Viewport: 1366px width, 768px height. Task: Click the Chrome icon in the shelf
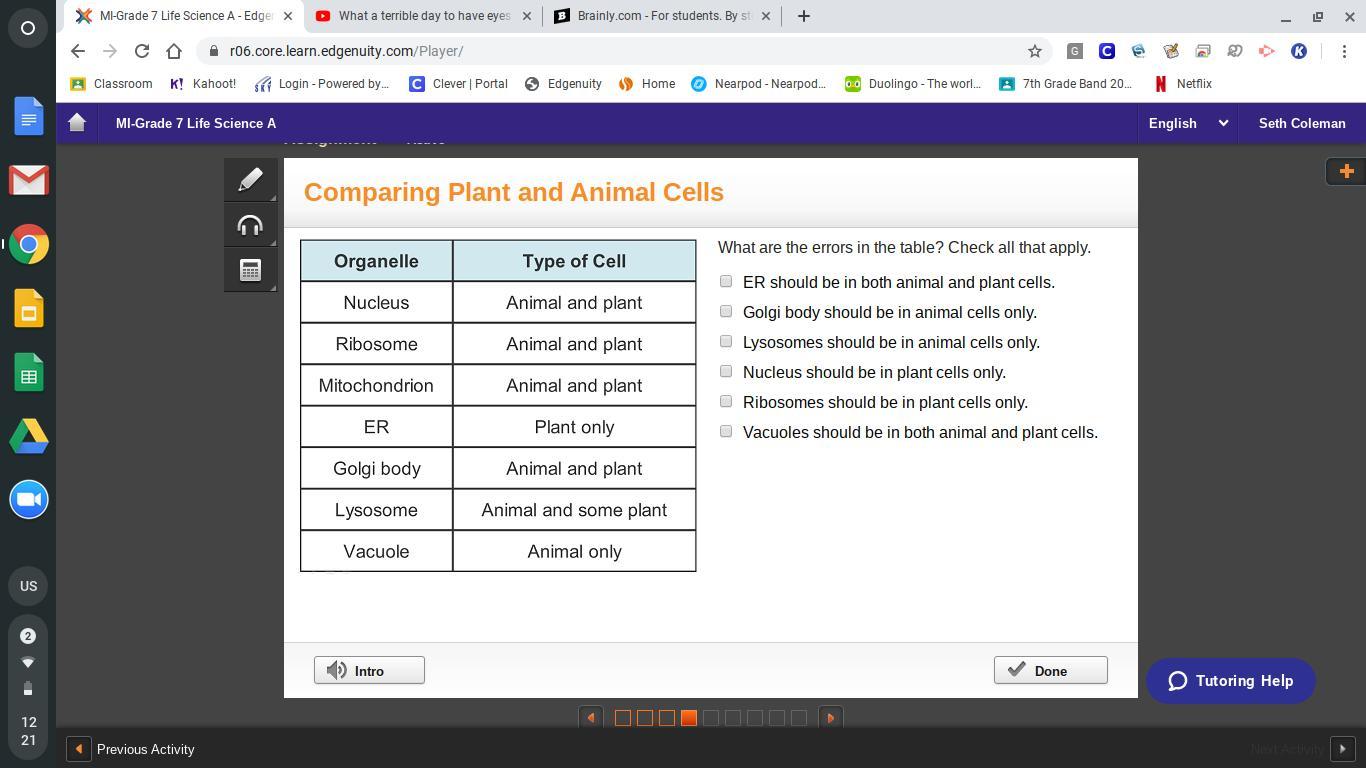[x=29, y=244]
